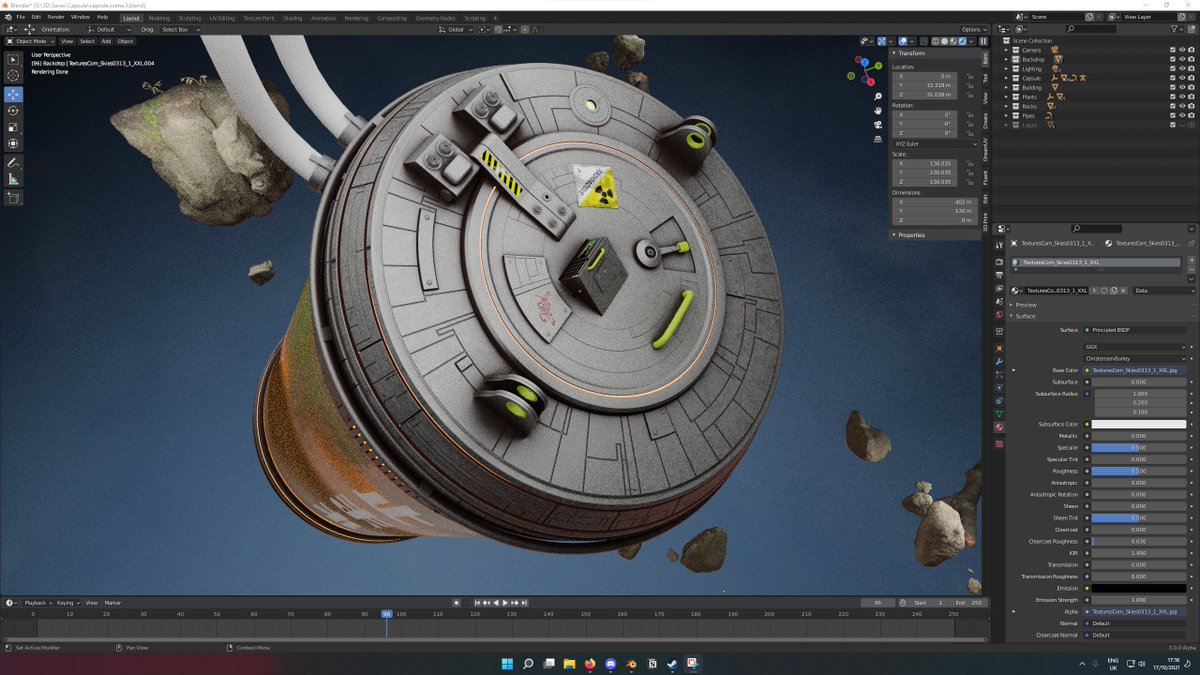Switch to the Shading workspace tab
Viewport: 1200px width, 675px height.
292,18
